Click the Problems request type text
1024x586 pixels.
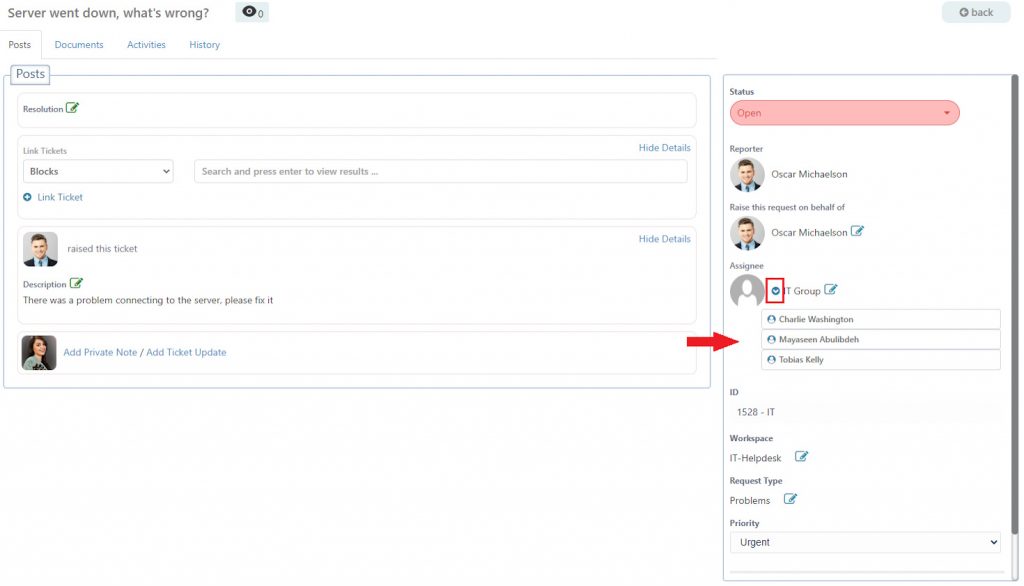point(750,500)
